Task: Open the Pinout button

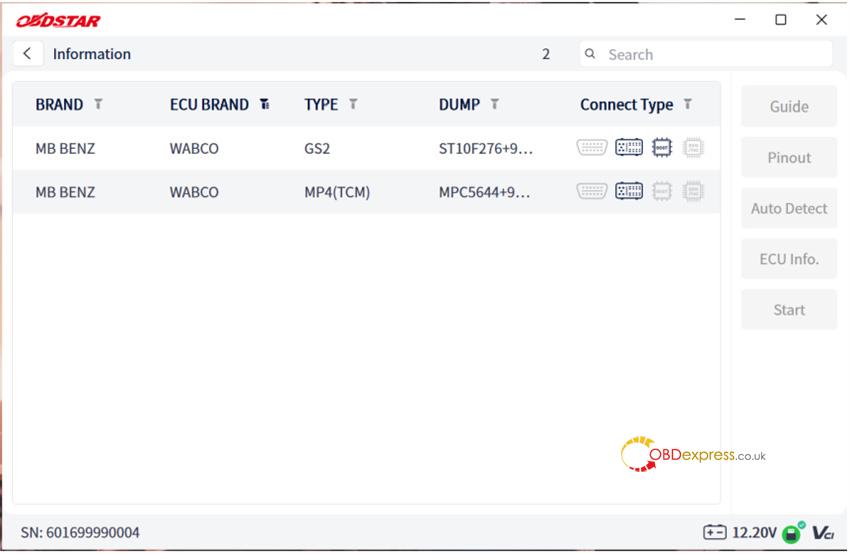Action: [789, 157]
